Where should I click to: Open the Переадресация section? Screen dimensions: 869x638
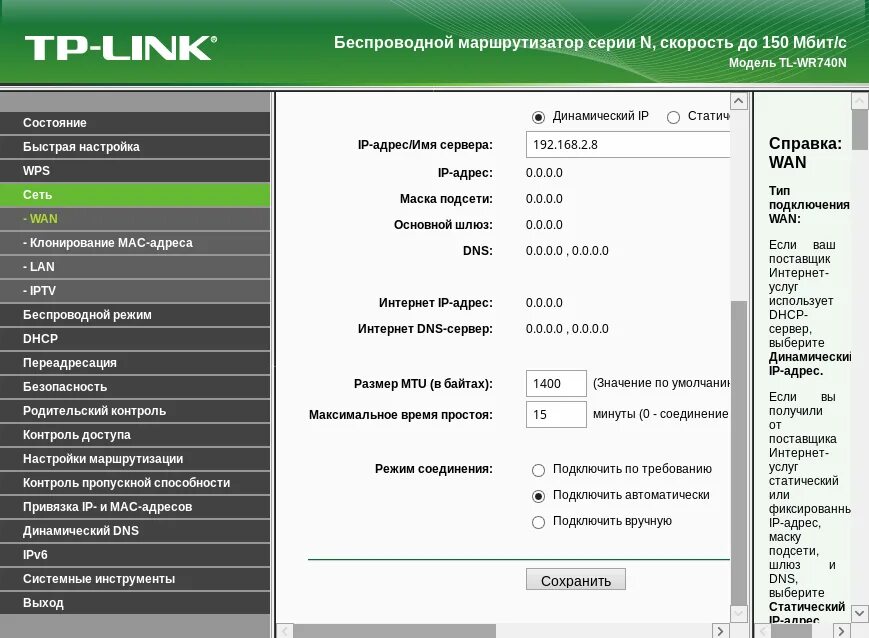[x=135, y=363]
